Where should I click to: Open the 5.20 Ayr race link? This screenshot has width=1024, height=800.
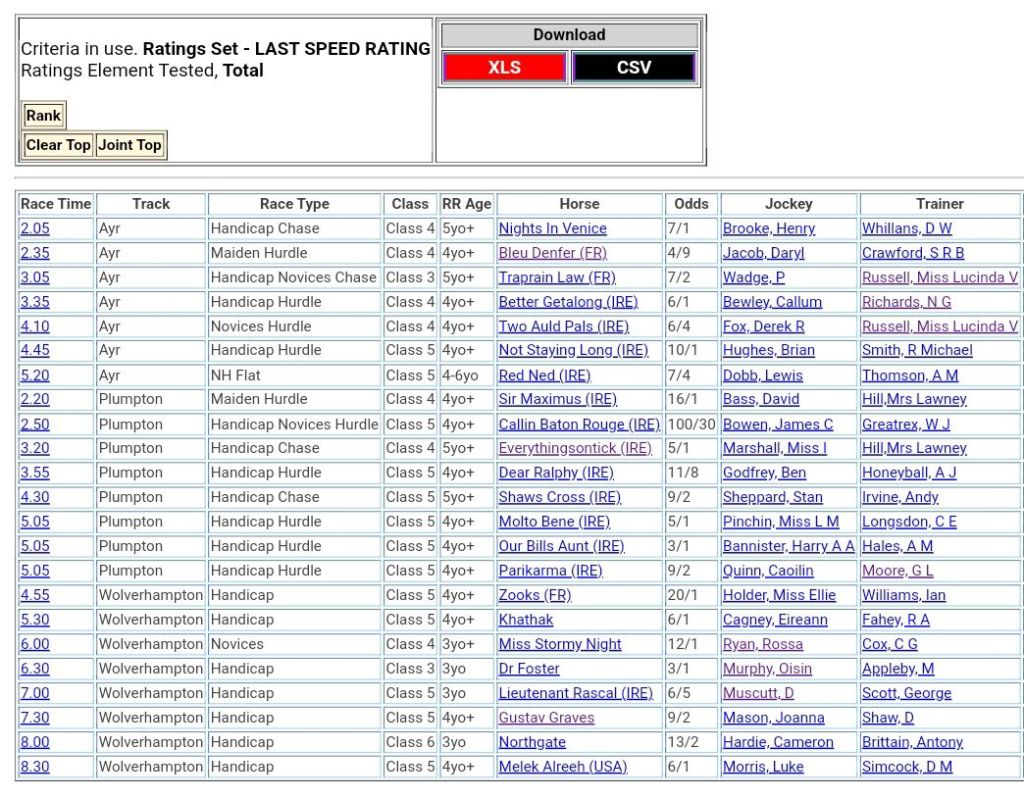[x=35, y=375]
